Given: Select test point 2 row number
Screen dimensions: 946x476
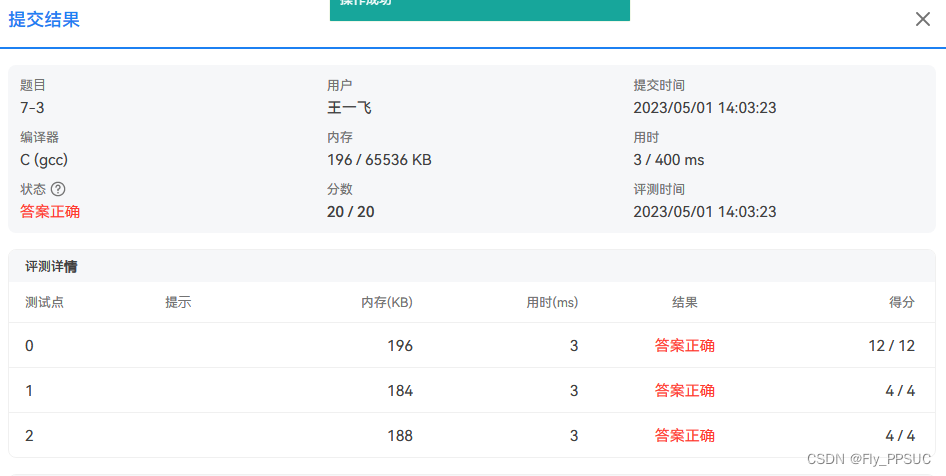Looking at the screenshot, I should click(30, 436).
